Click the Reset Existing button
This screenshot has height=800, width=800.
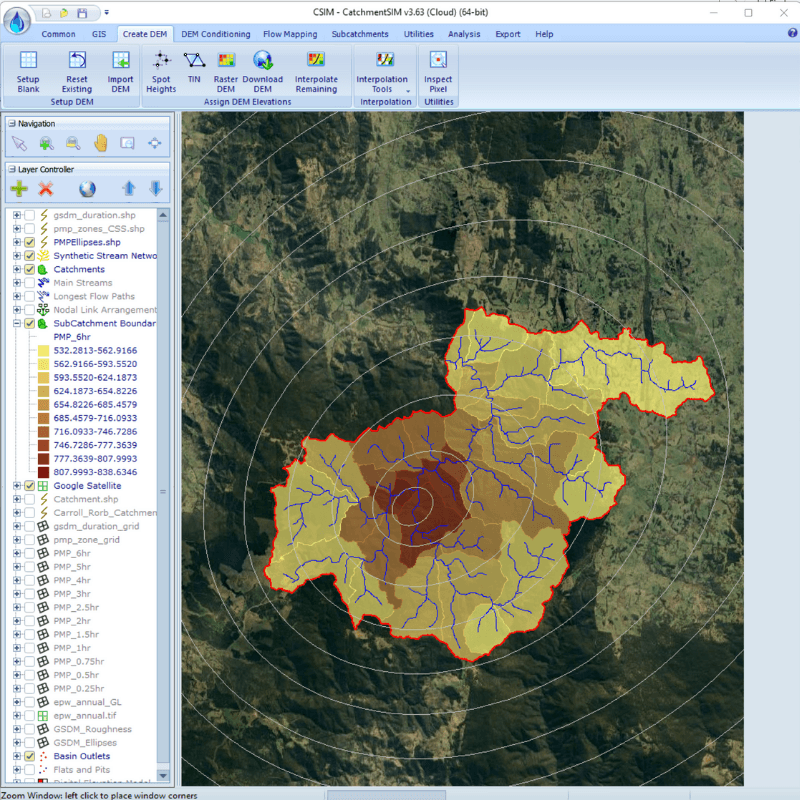76,72
